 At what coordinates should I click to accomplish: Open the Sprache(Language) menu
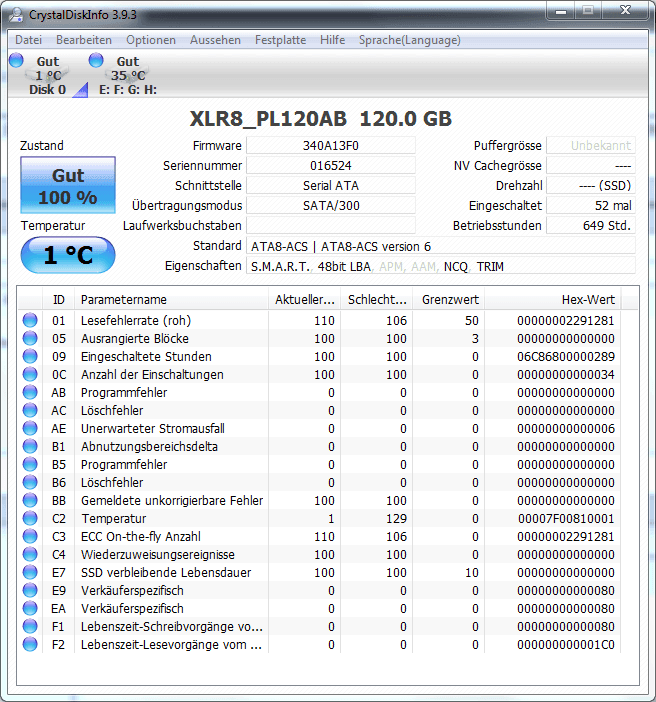(409, 40)
